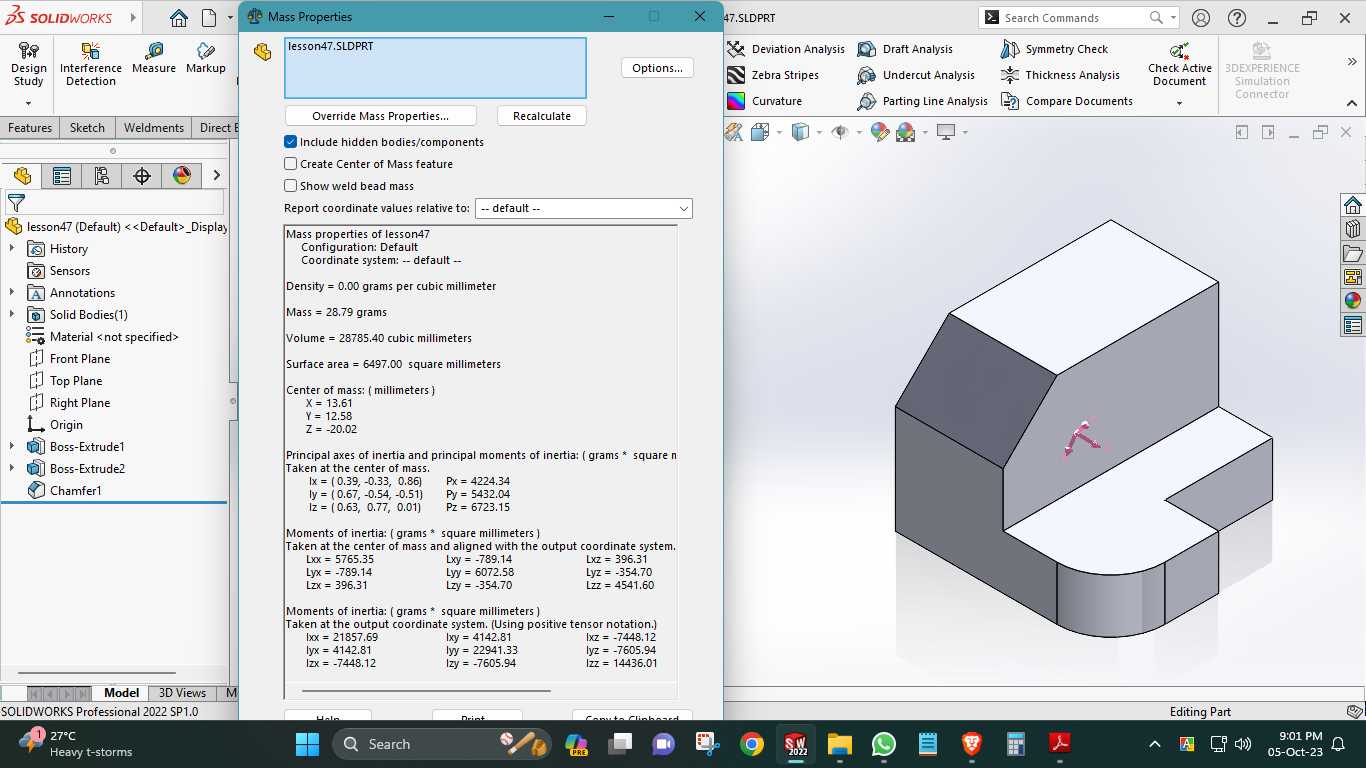
Task: Open the DisplayManager color-ball tab
Action: click(182, 176)
